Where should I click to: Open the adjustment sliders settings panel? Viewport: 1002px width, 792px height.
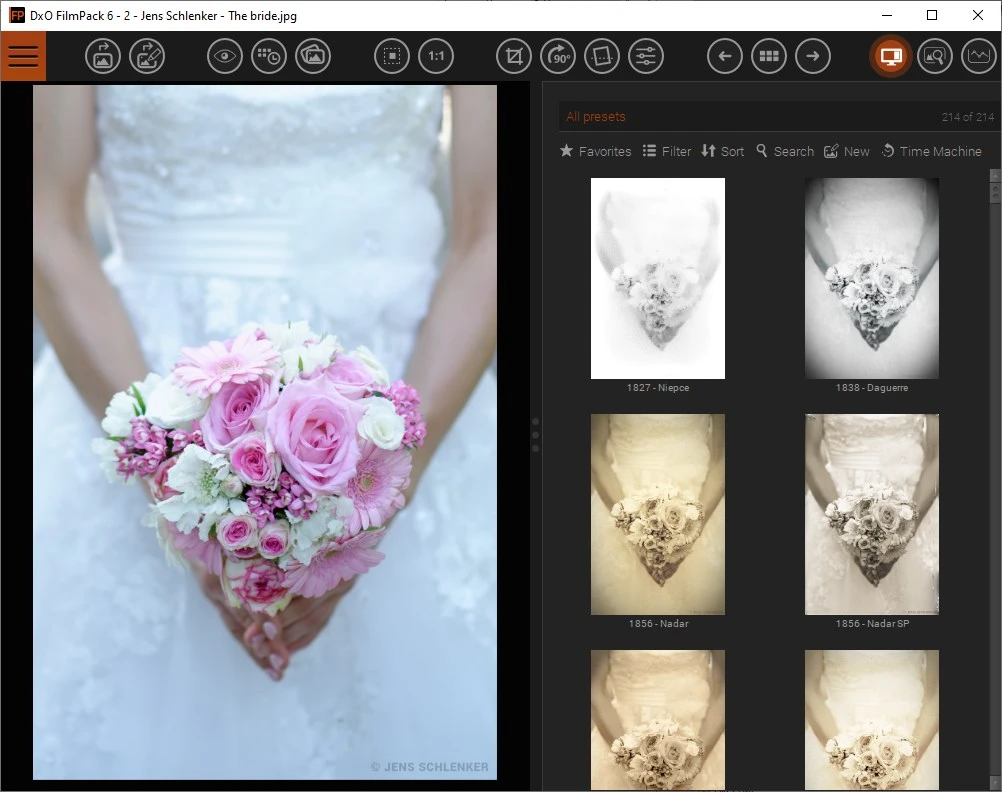click(x=646, y=56)
